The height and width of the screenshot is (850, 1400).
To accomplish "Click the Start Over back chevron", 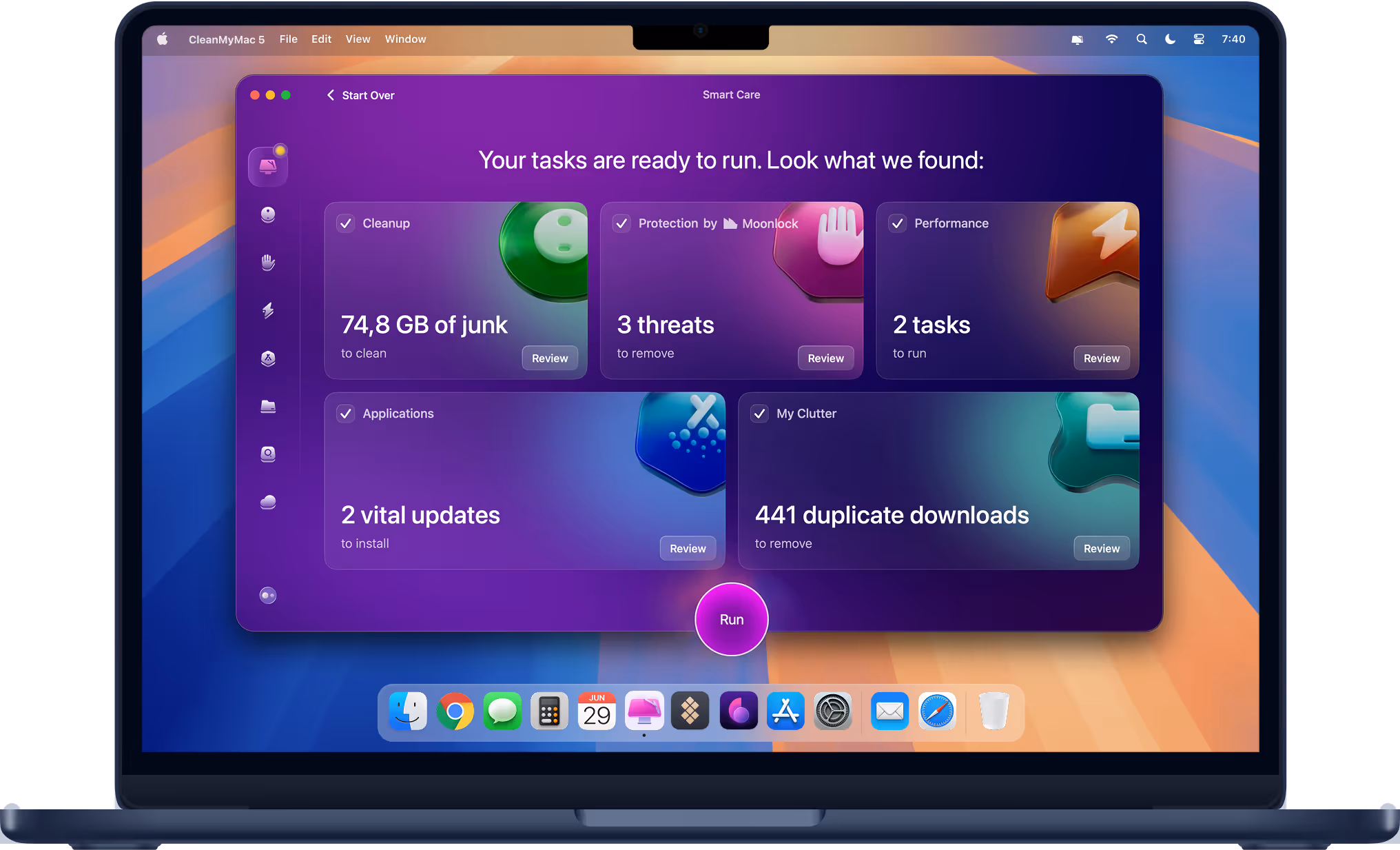I will point(331,95).
